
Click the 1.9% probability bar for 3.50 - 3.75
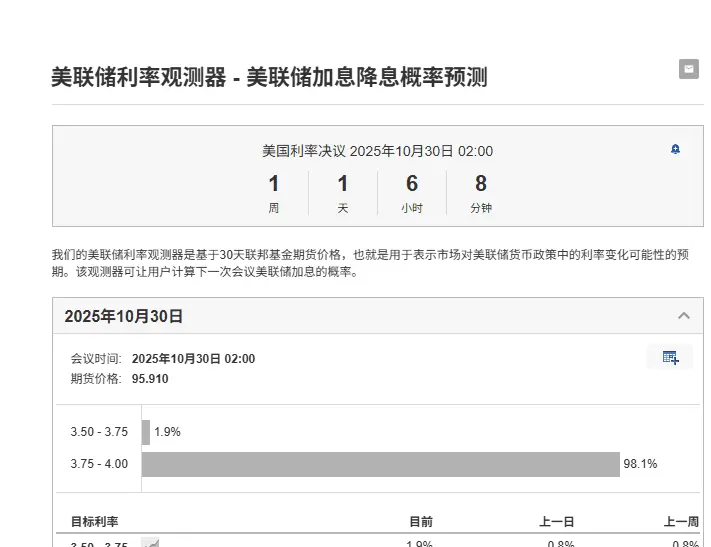(x=146, y=432)
